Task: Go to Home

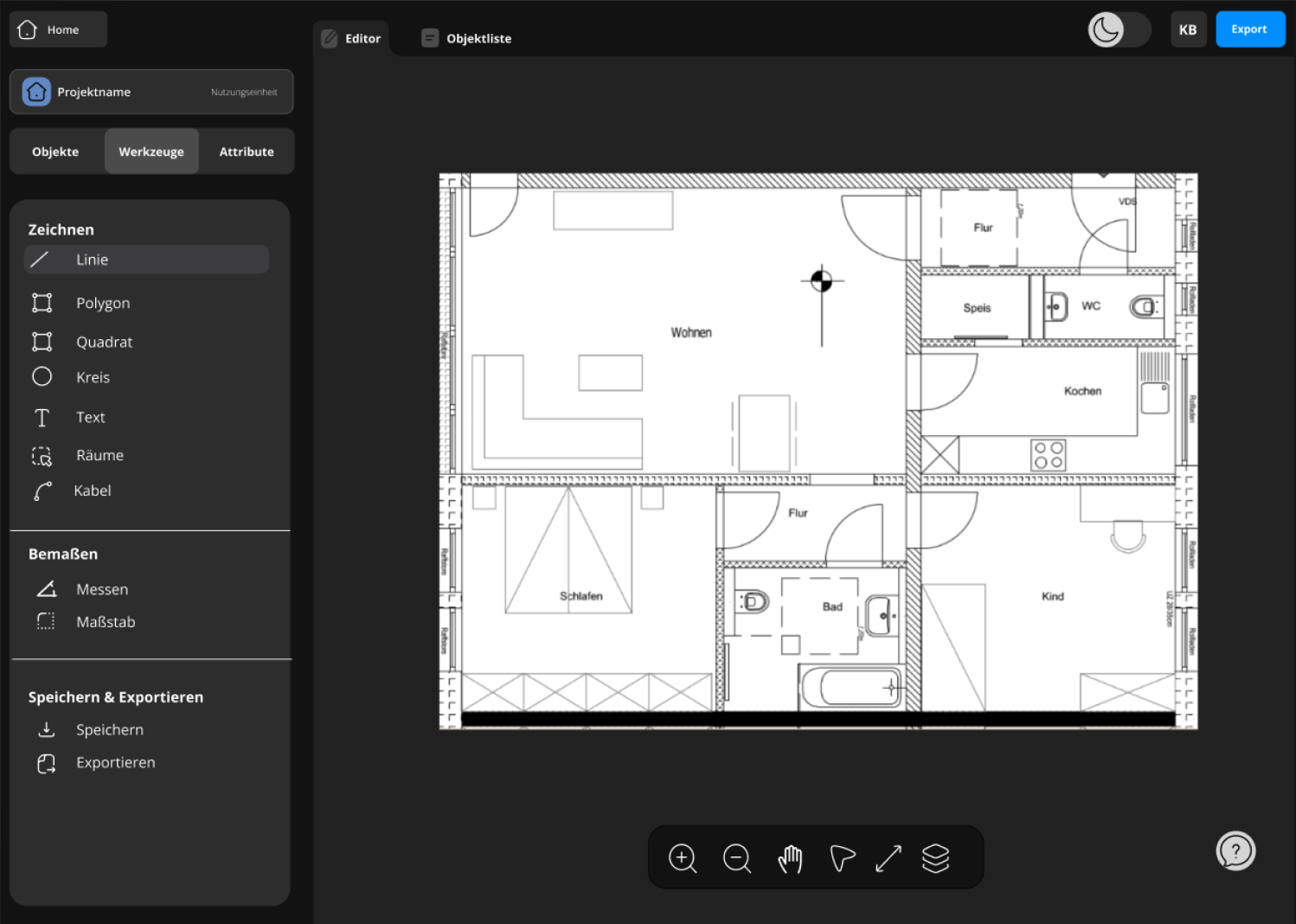Action: [x=58, y=29]
